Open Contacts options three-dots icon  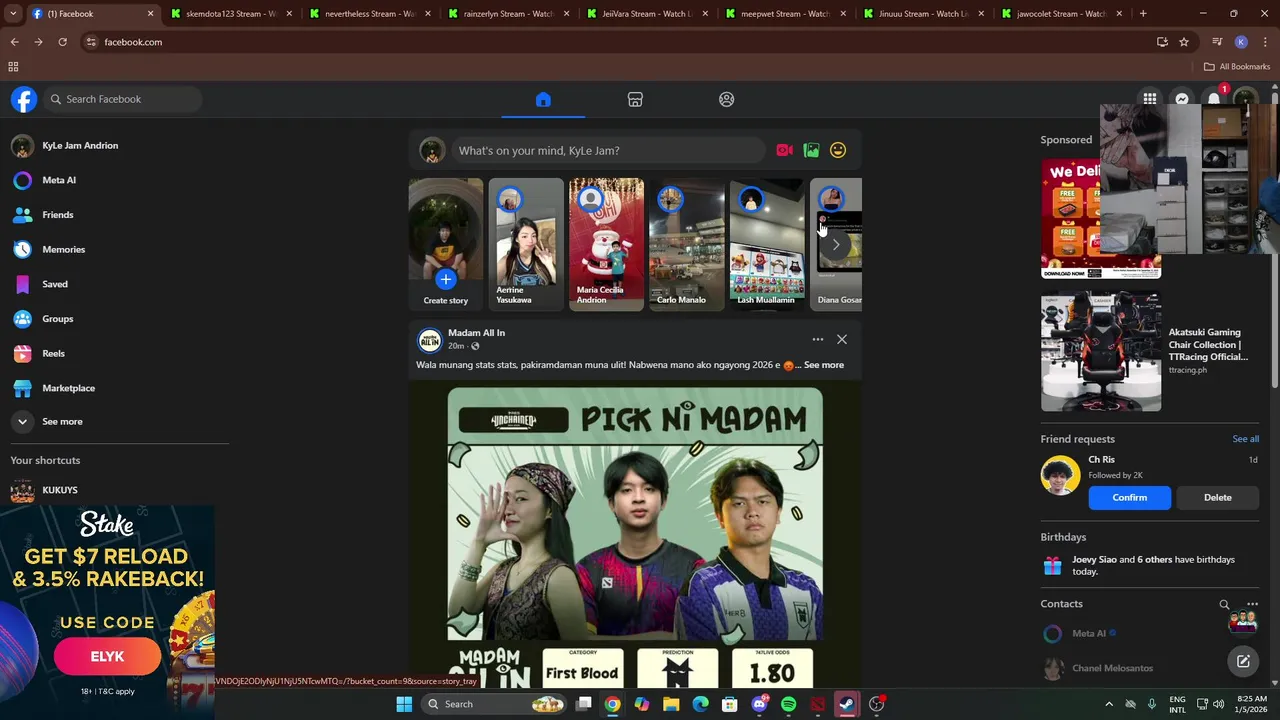coord(1252,604)
